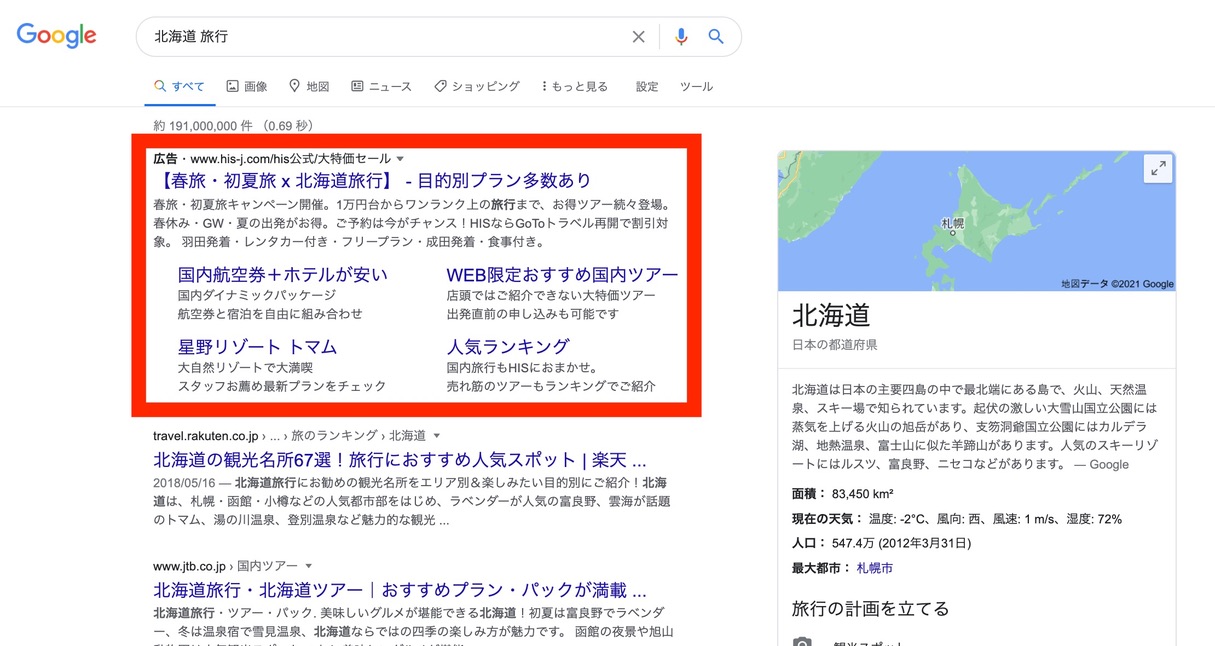Click the 人口 547.4万 fact
Viewport: 1215px width, 646px height.
[882, 543]
